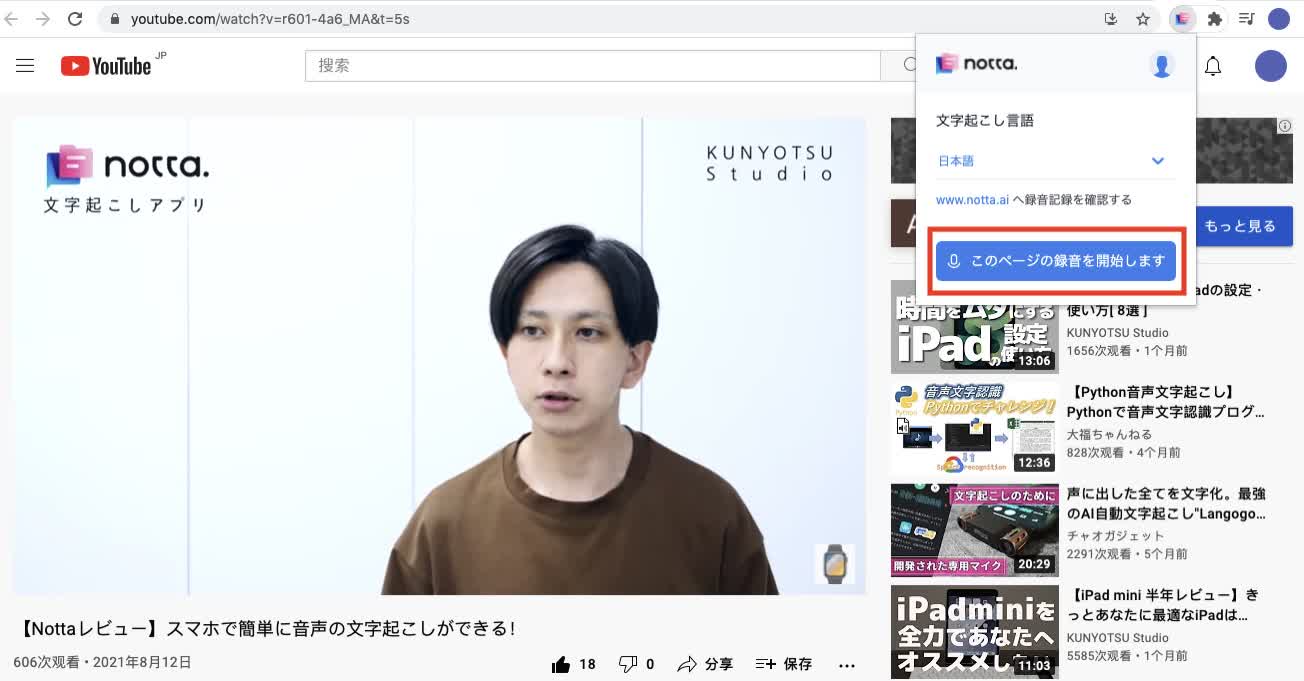The height and width of the screenshot is (681, 1304).
Task: Open the Chrome profile avatar in the toolbar
Action: 1278,19
